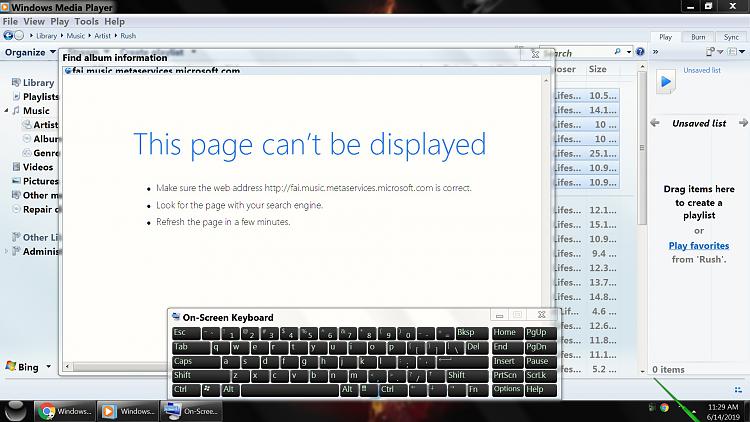Open the Bing online stores dropdown arrow
Viewport: 750px width, 422px height.
[48, 367]
